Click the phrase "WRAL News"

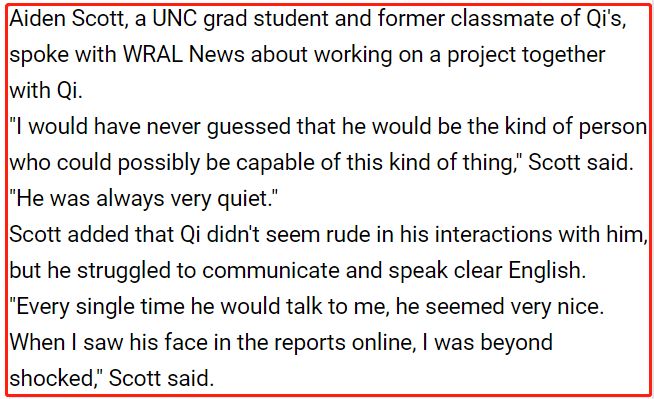pos(184,55)
